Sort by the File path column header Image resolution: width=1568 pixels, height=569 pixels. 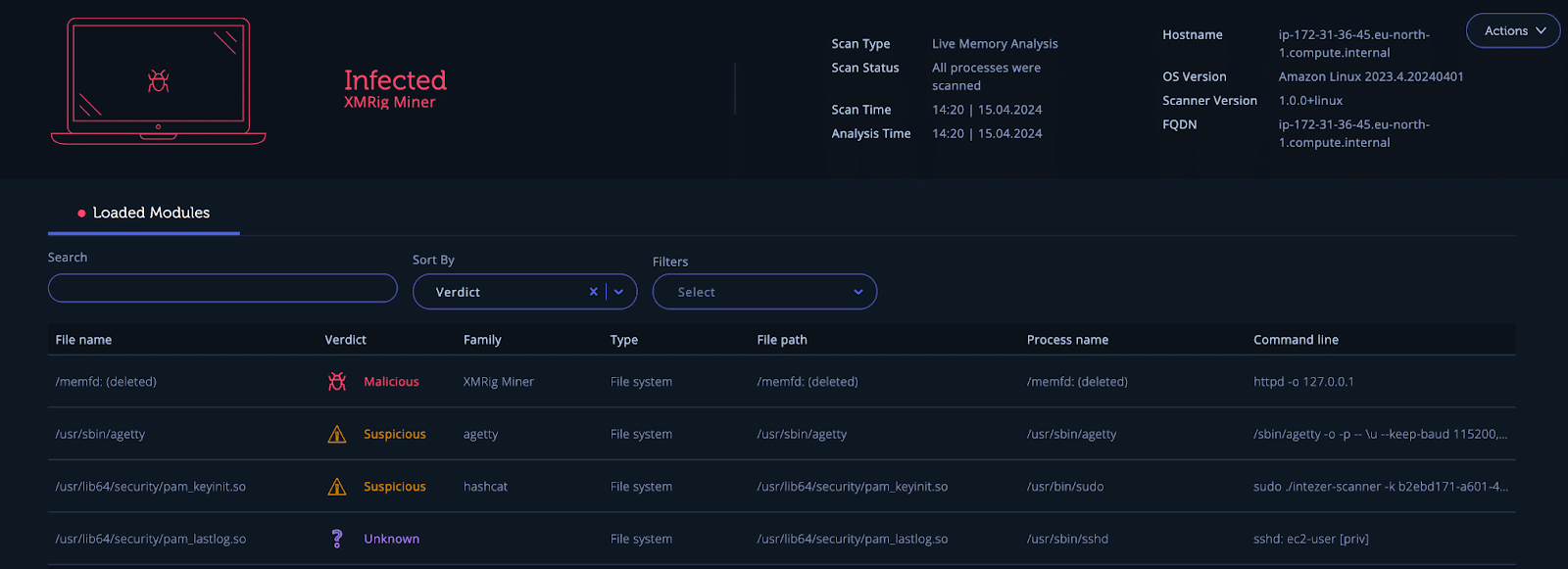[782, 340]
